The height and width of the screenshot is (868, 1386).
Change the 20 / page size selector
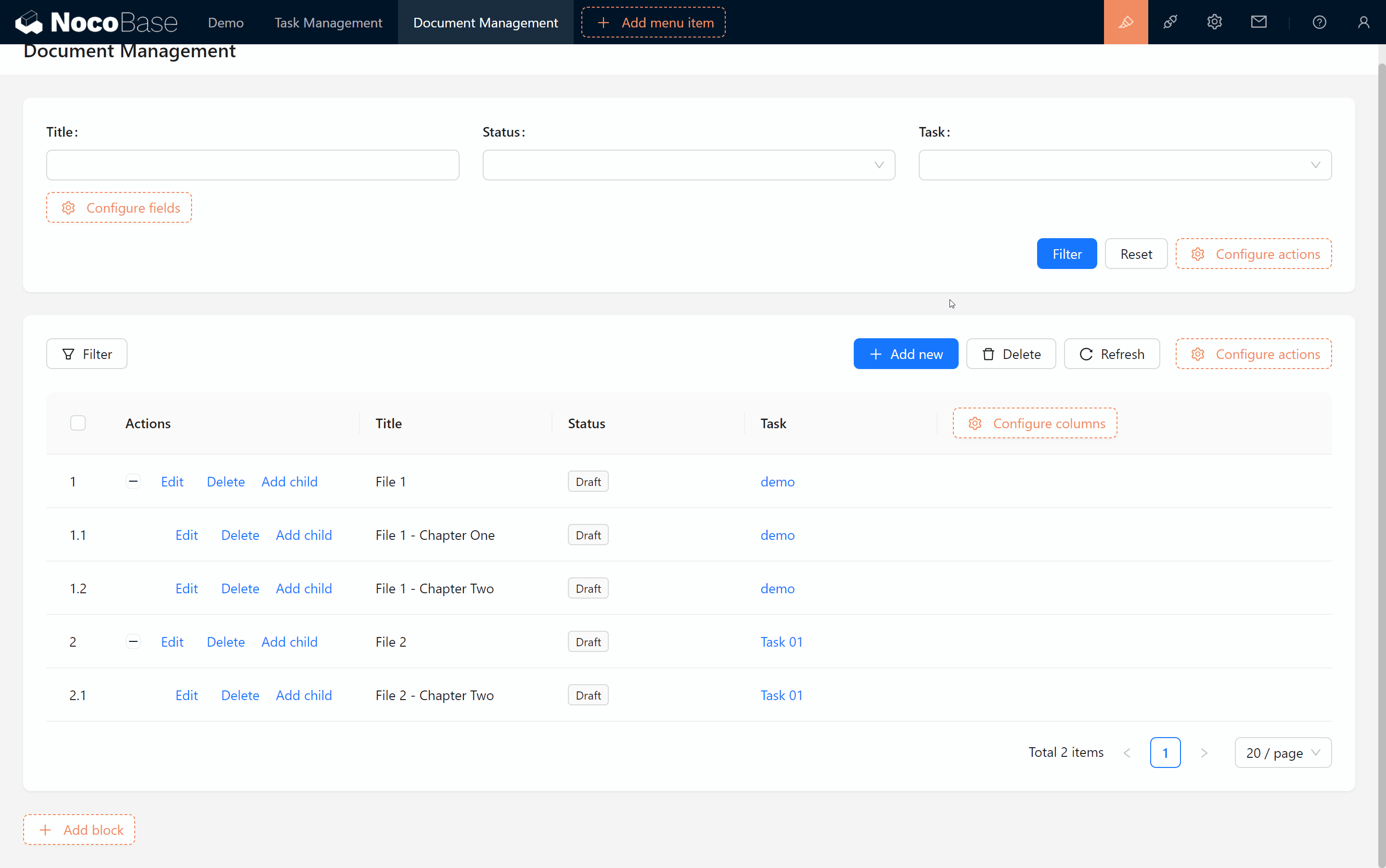coord(1282,753)
